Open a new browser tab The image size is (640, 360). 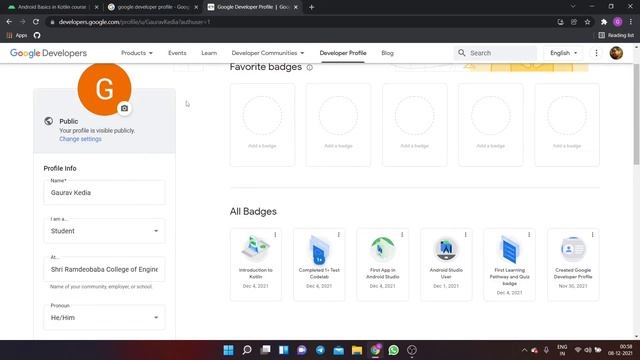(311, 7)
